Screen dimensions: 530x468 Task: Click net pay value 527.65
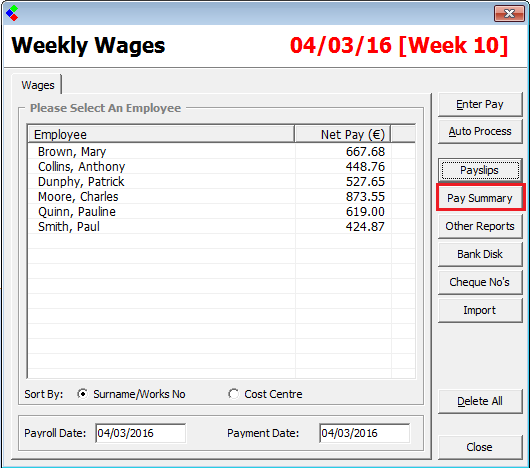[x=365, y=181]
